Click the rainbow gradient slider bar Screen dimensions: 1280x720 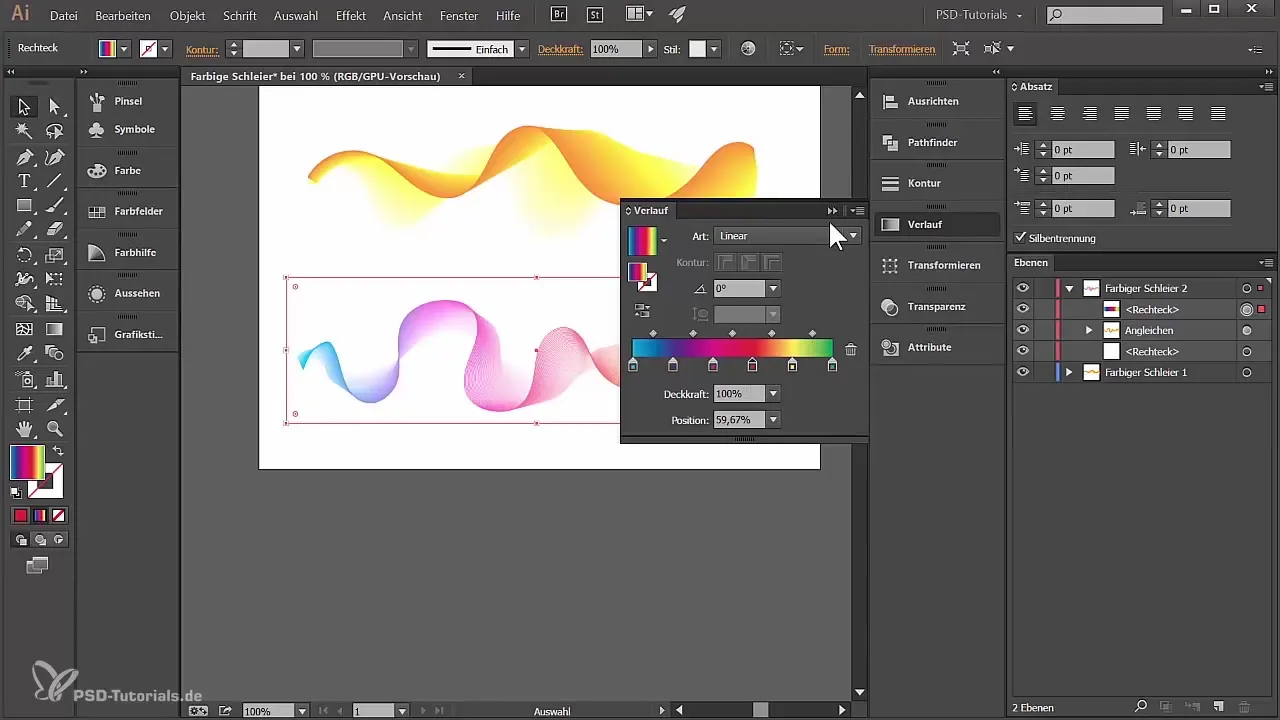[732, 348]
